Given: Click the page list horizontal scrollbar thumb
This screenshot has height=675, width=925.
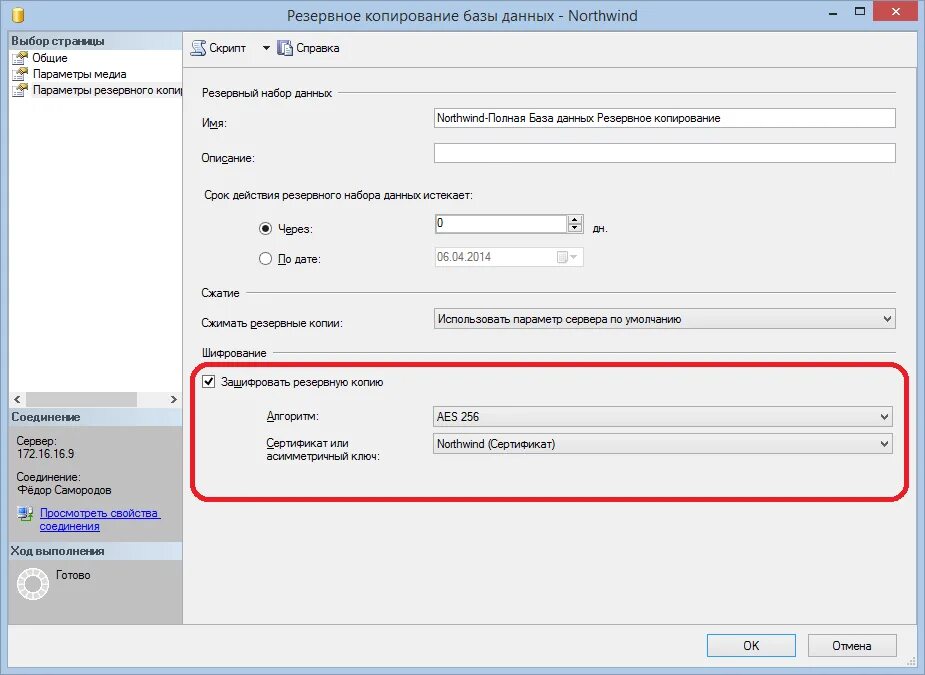Looking at the screenshot, I should [81, 399].
